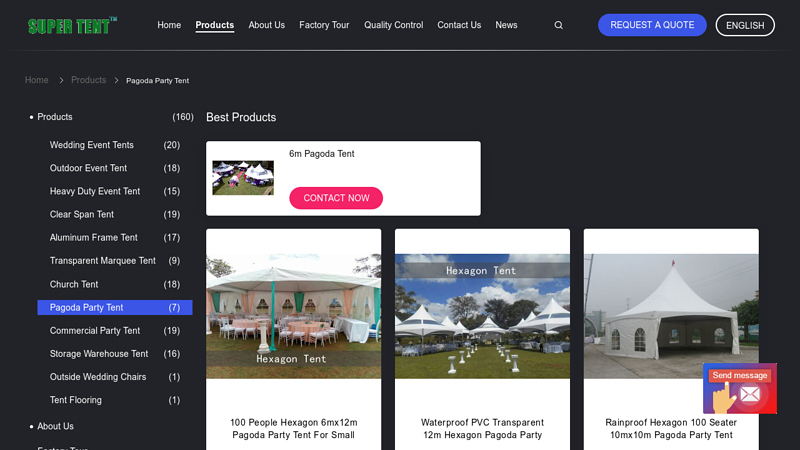The width and height of the screenshot is (800, 450).
Task: Click 100 People Hexagon 6mx12m product title
Action: click(293, 429)
